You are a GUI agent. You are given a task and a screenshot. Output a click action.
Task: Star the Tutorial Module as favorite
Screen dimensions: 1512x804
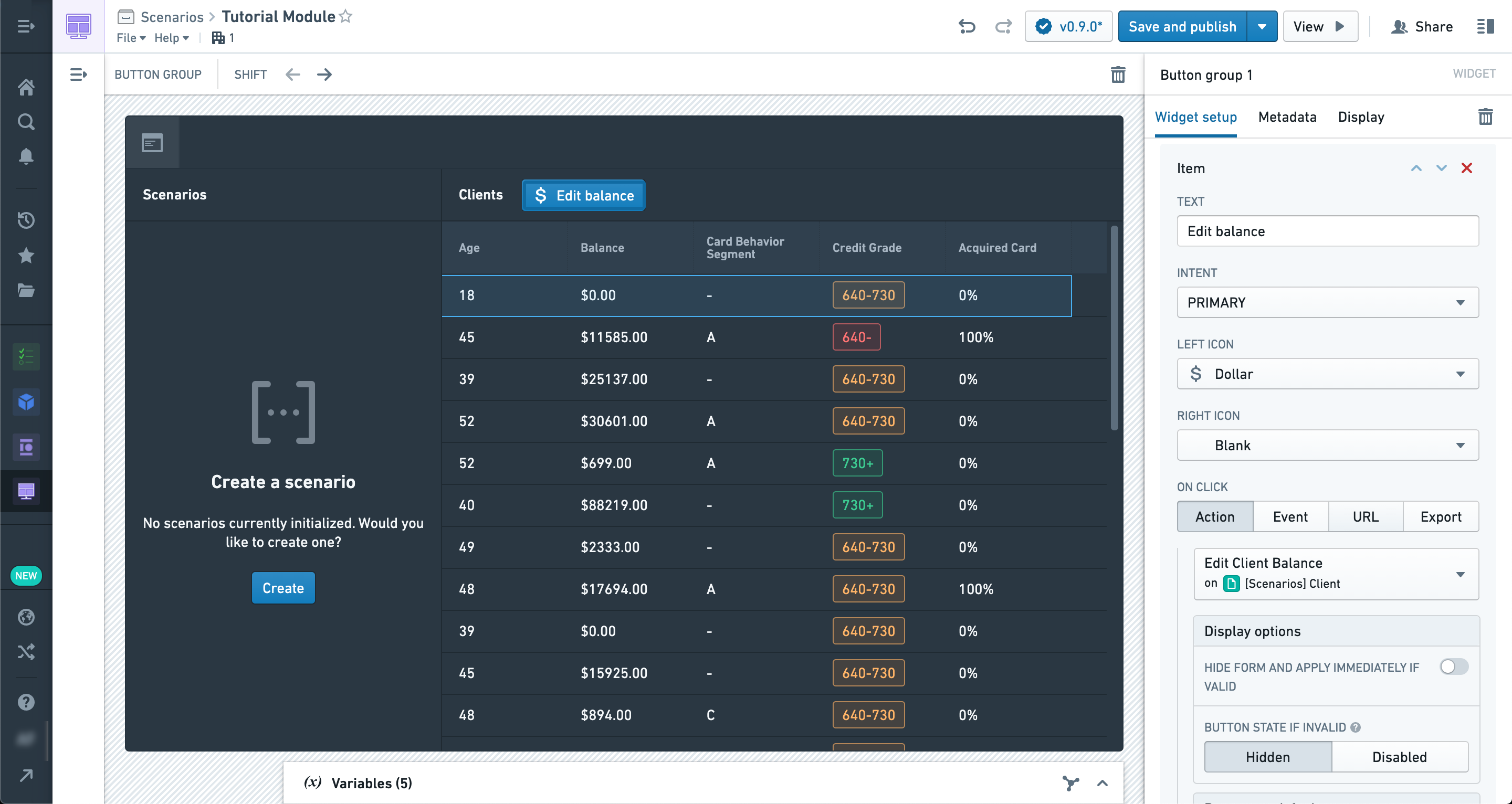346,16
